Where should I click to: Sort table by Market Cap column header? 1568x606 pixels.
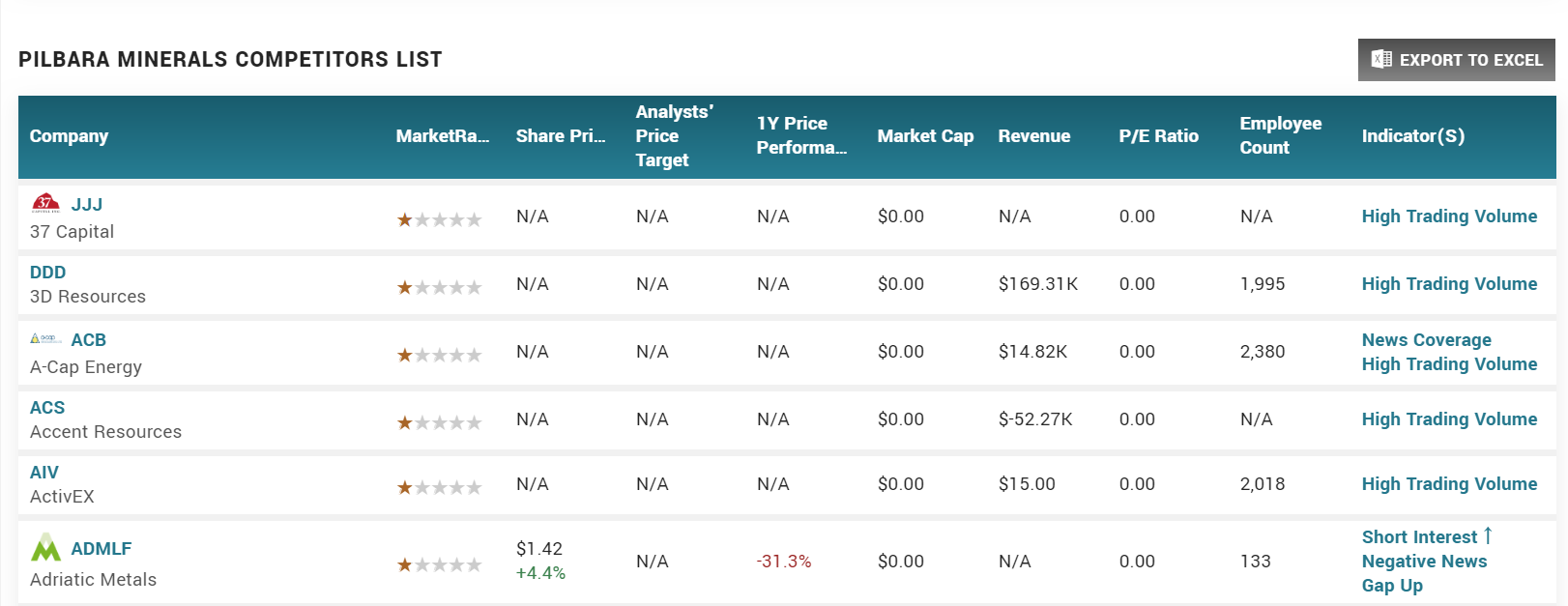[925, 136]
